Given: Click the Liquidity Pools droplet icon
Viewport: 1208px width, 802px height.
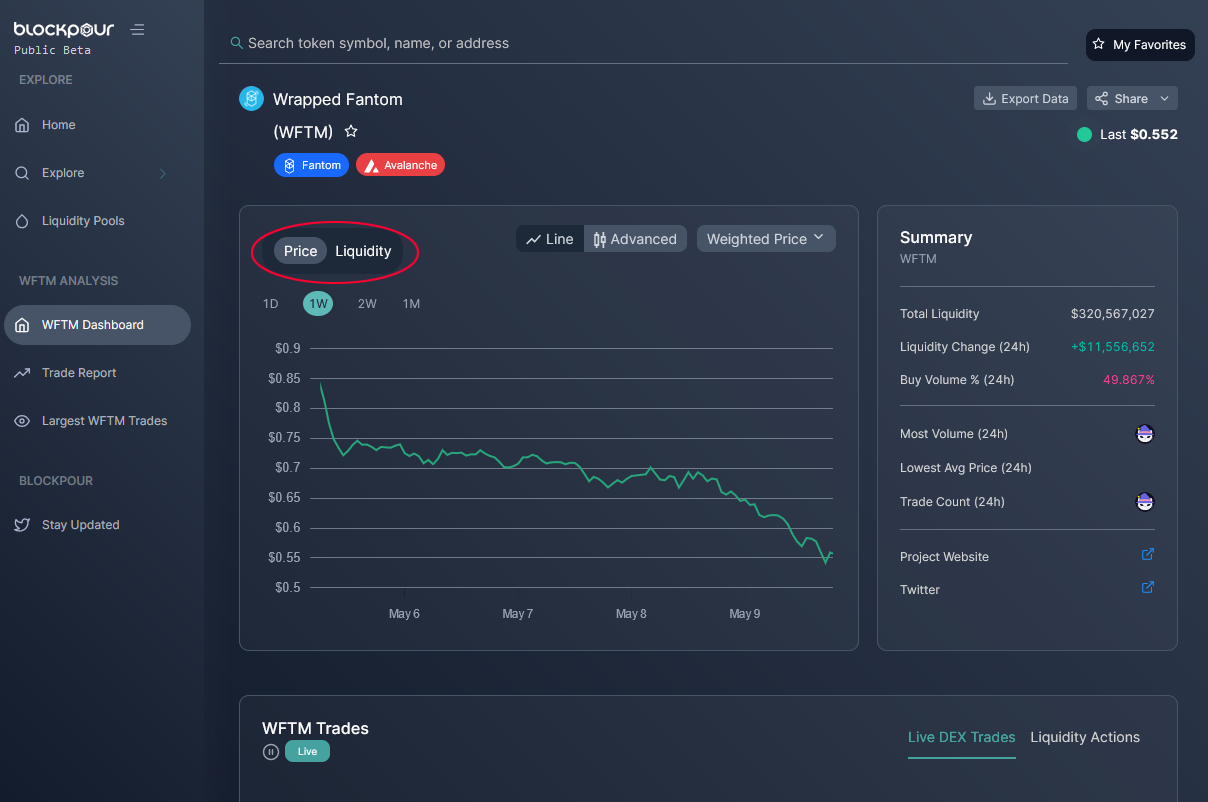Looking at the screenshot, I should coord(22,221).
